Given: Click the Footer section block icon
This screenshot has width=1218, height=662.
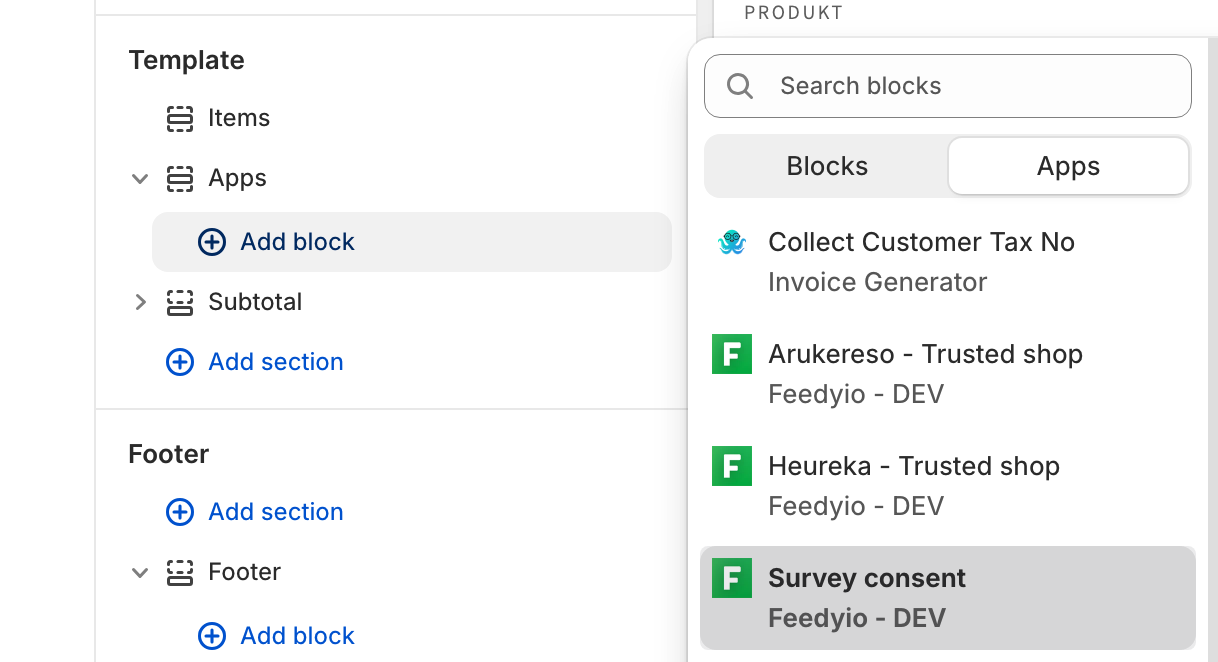Looking at the screenshot, I should 180,573.
